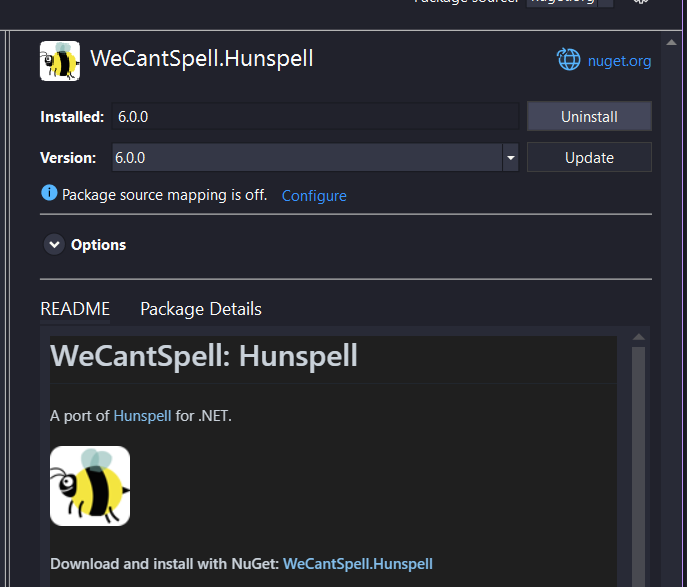Follow the Hunspell link in README

[x=142, y=416]
